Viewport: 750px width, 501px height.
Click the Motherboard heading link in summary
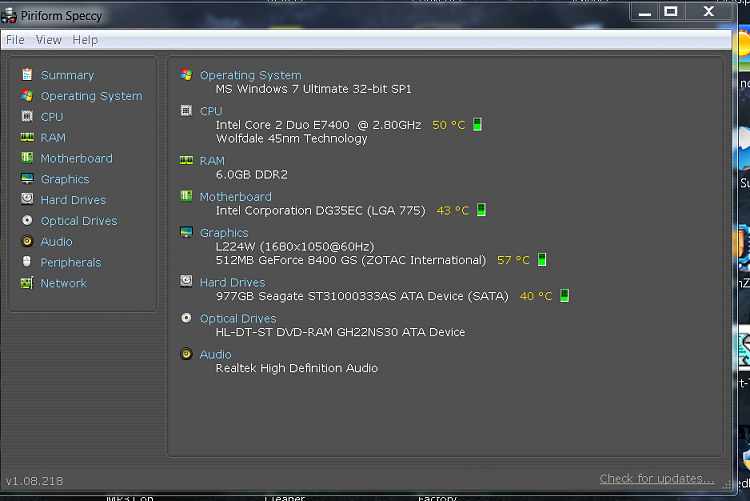click(x=236, y=197)
